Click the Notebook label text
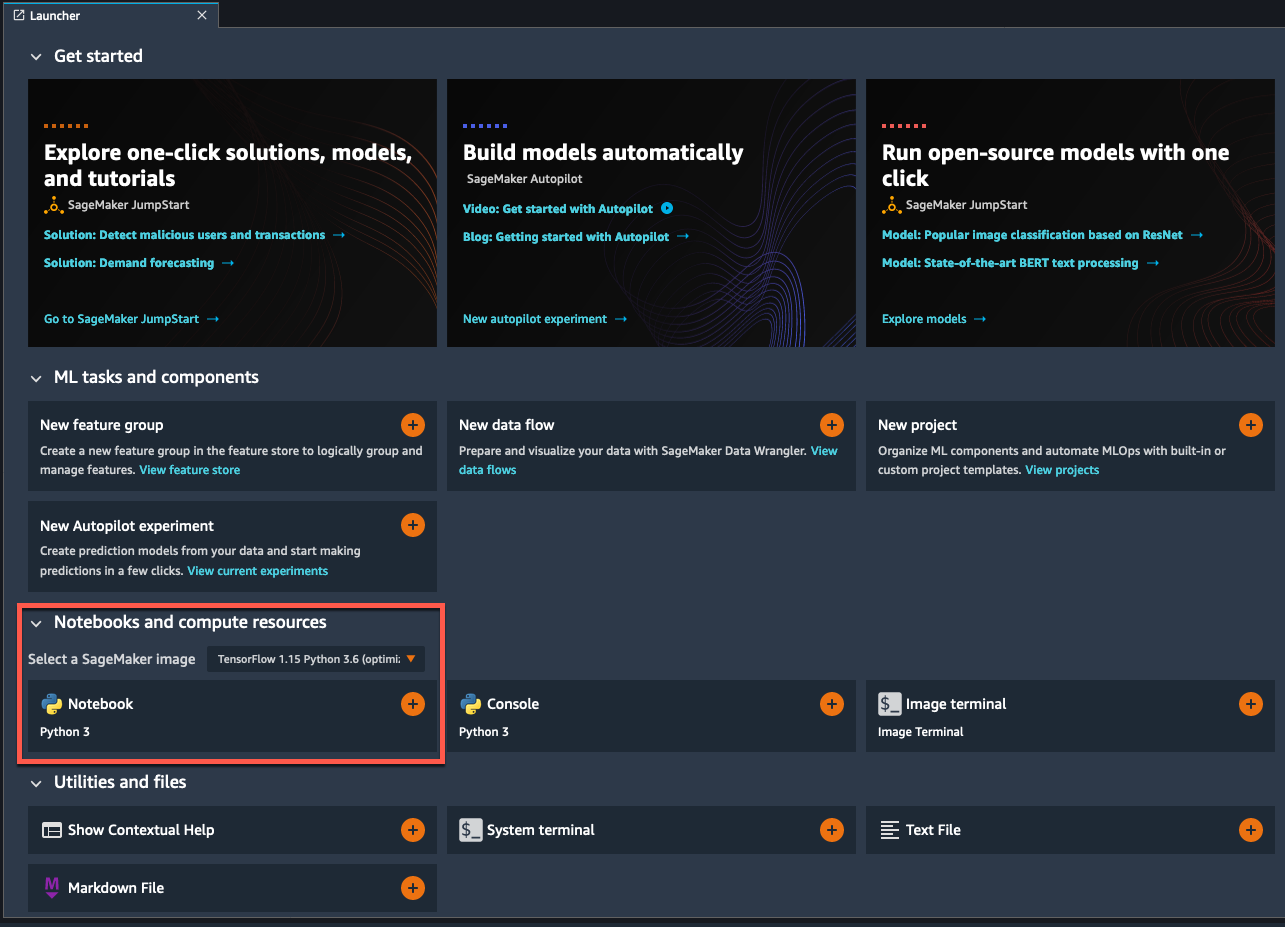Viewport: 1285px width, 927px height. pyautogui.click(x=100, y=704)
